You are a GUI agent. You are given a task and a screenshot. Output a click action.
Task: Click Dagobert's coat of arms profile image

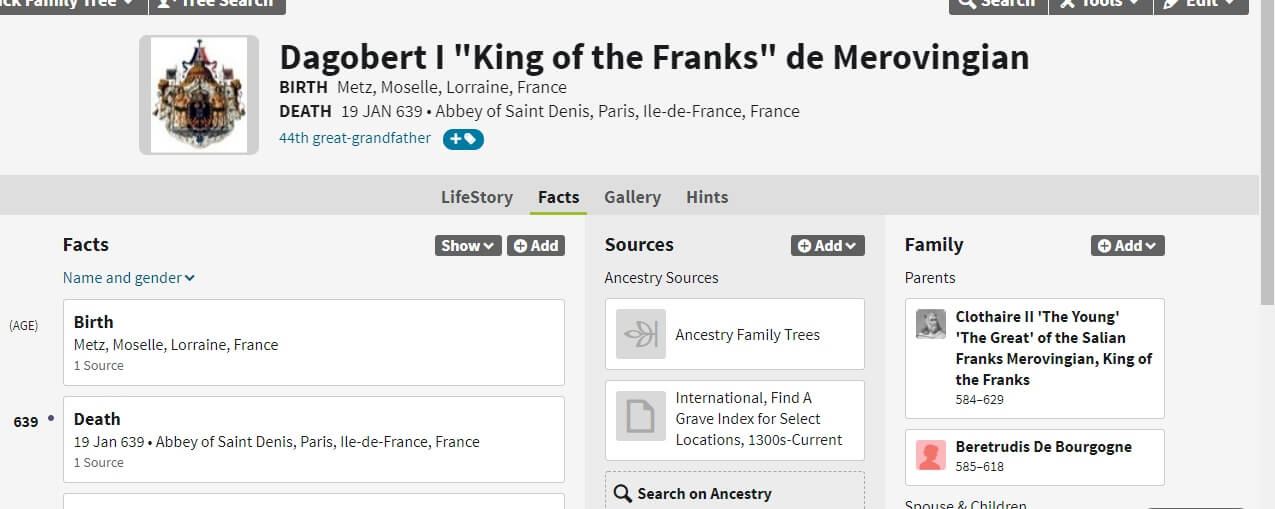click(198, 96)
